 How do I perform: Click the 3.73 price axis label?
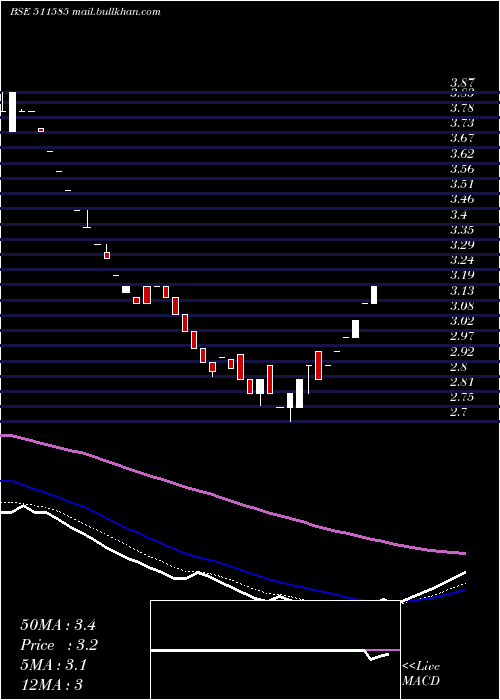462,123
